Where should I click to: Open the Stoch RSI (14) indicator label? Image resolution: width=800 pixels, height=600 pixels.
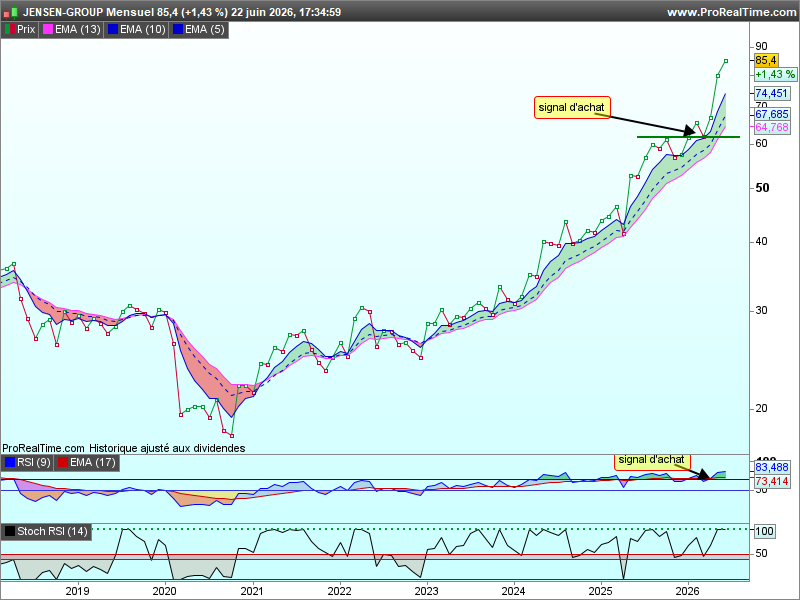pyautogui.click(x=52, y=531)
